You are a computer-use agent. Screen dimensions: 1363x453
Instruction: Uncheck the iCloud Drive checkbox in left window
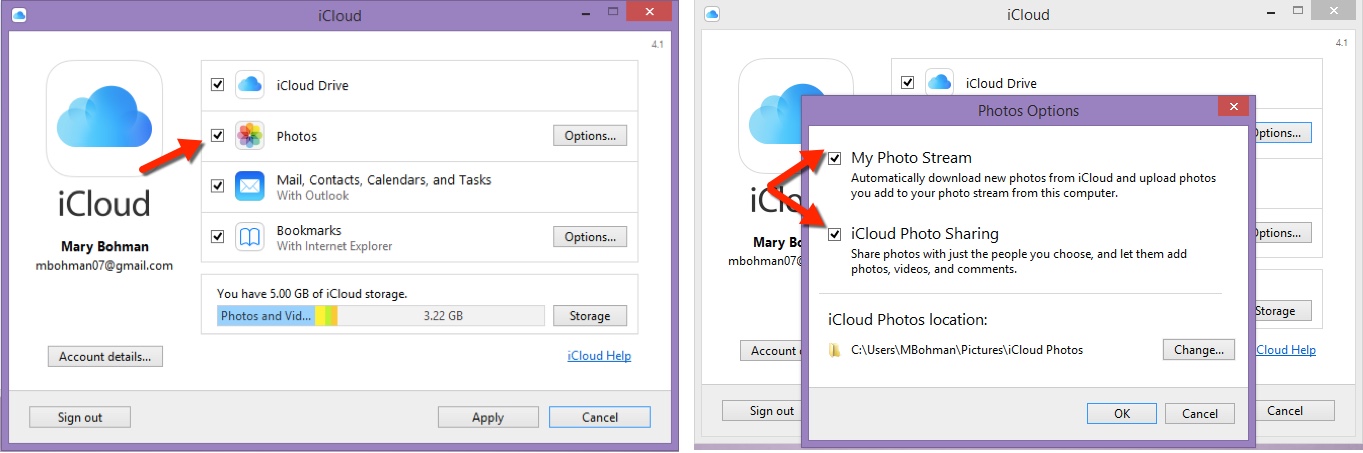pyautogui.click(x=217, y=85)
